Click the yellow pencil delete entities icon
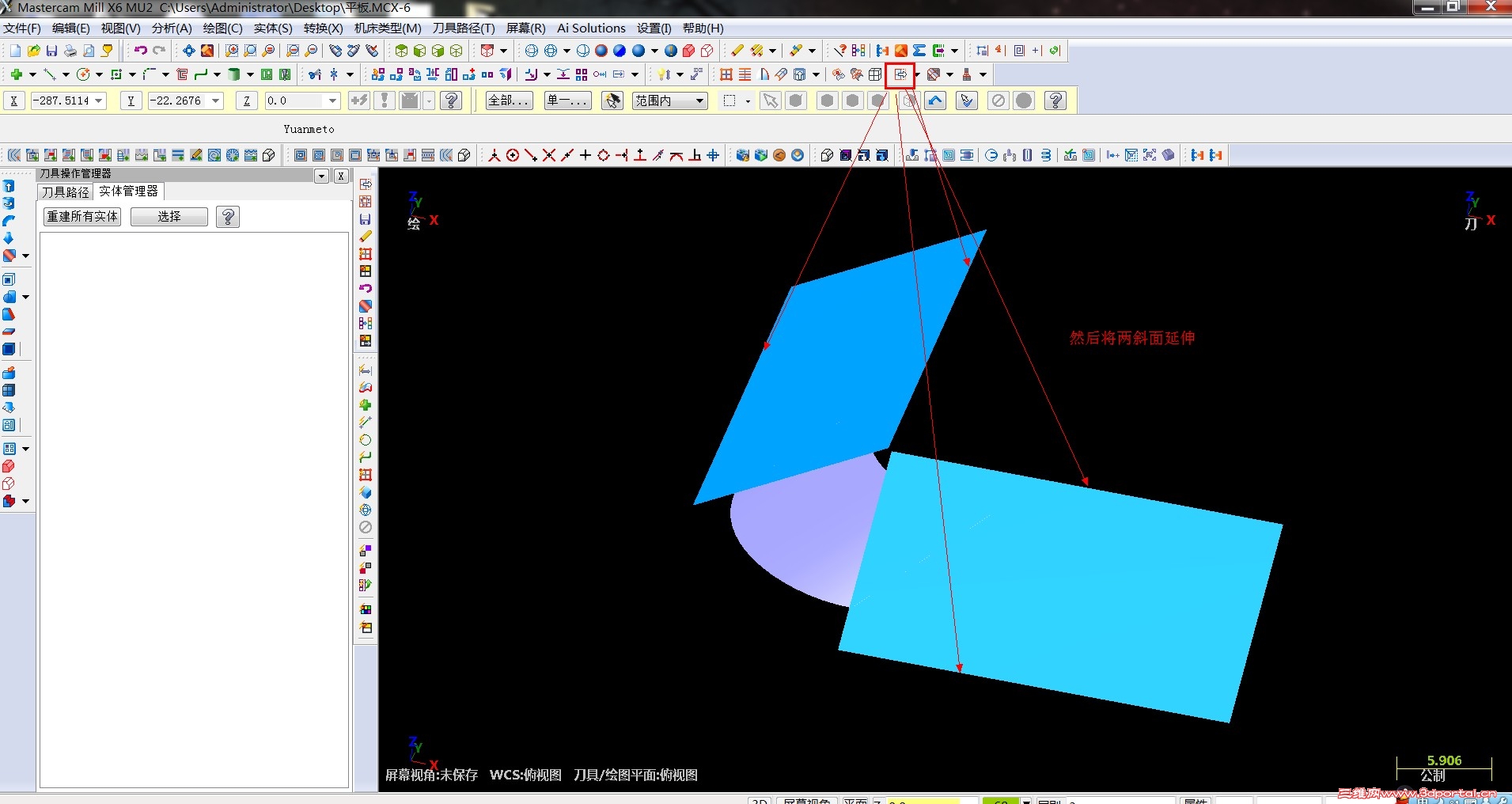 737,51
